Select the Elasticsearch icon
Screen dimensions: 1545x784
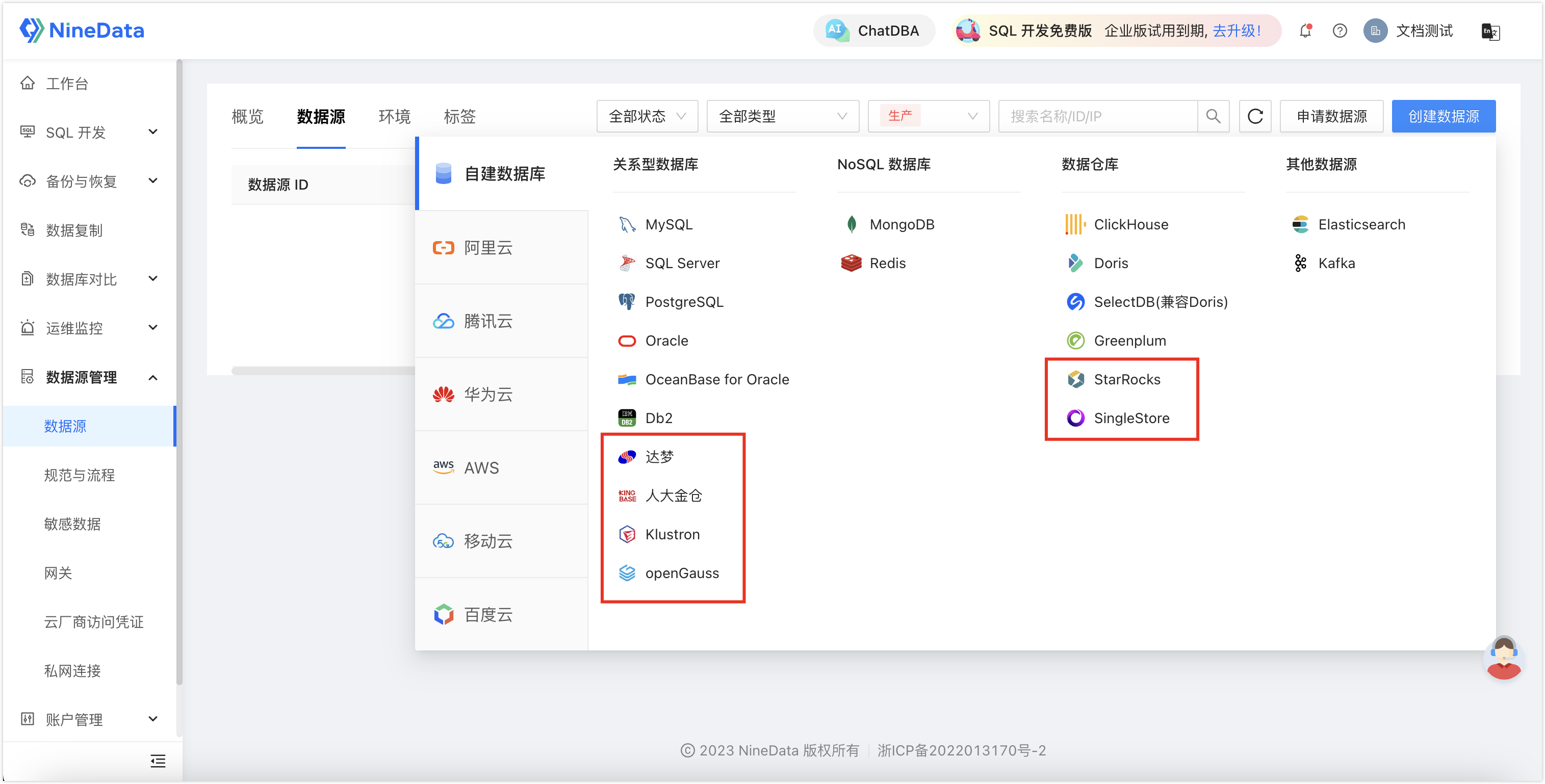[1300, 224]
